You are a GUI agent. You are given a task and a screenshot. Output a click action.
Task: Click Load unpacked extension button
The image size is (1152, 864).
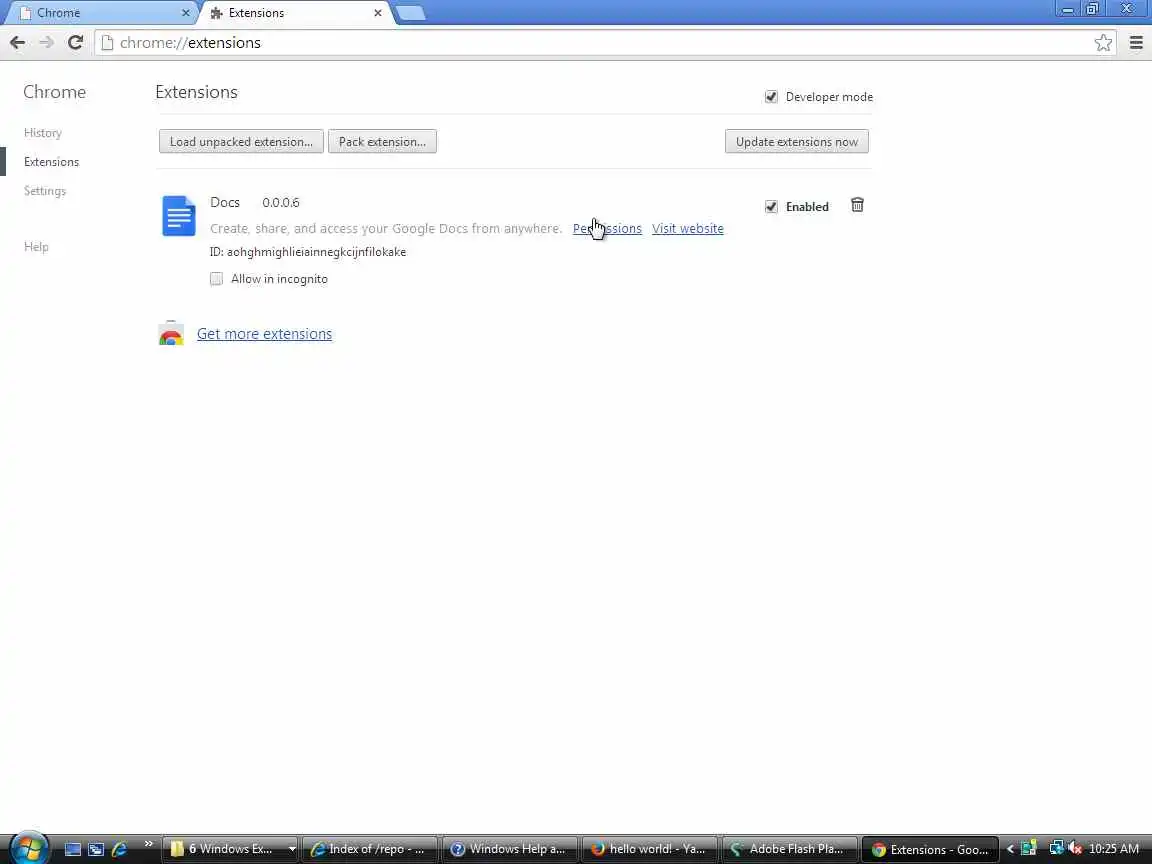pos(241,142)
